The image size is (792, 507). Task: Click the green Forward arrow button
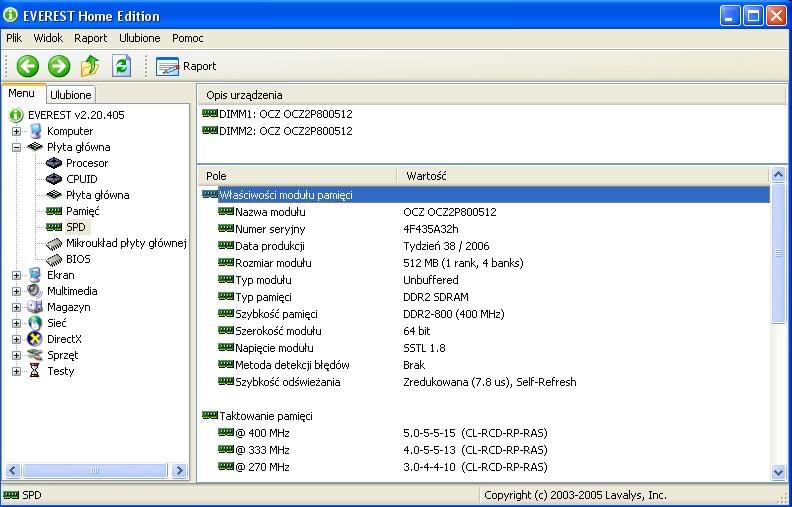coord(59,66)
